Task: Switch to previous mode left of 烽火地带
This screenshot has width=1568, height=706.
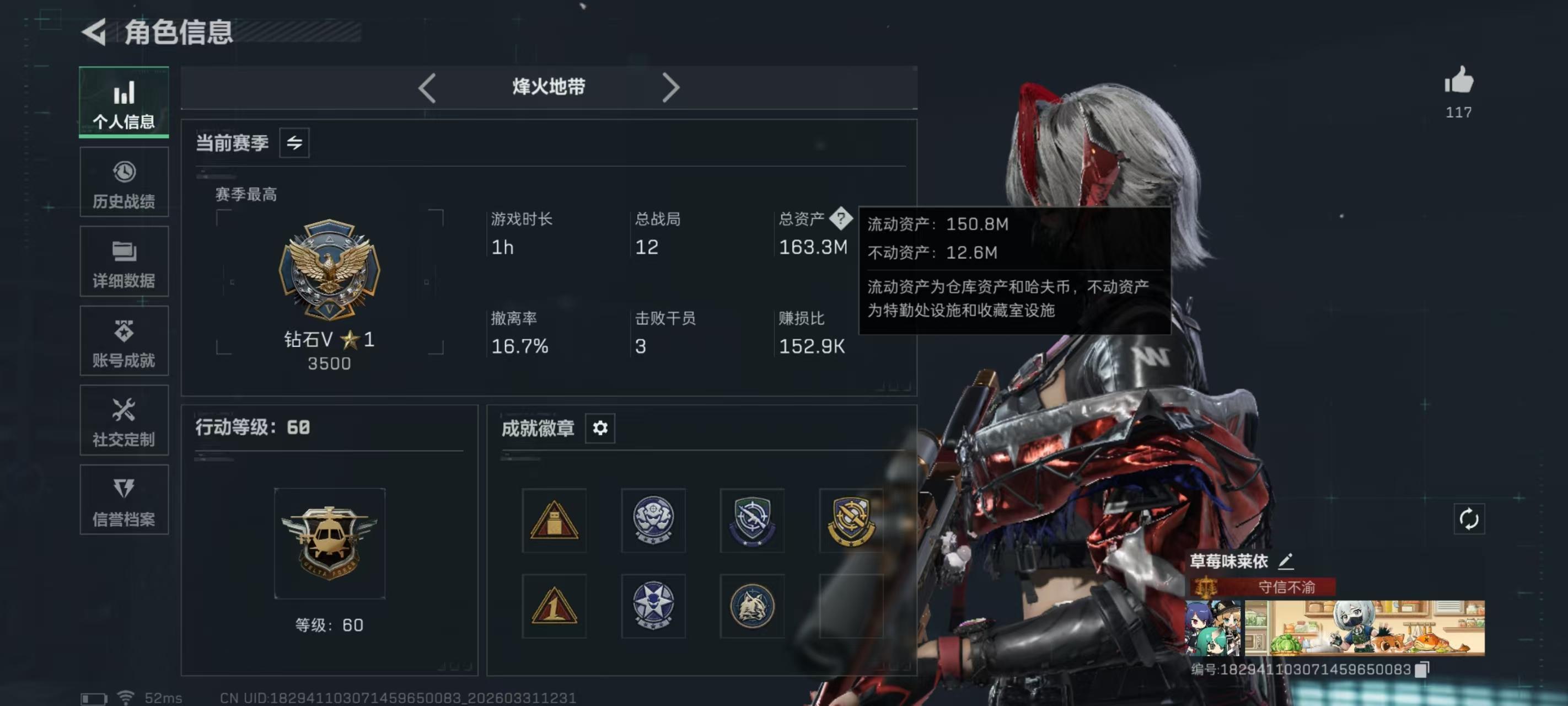Action: 427,88
